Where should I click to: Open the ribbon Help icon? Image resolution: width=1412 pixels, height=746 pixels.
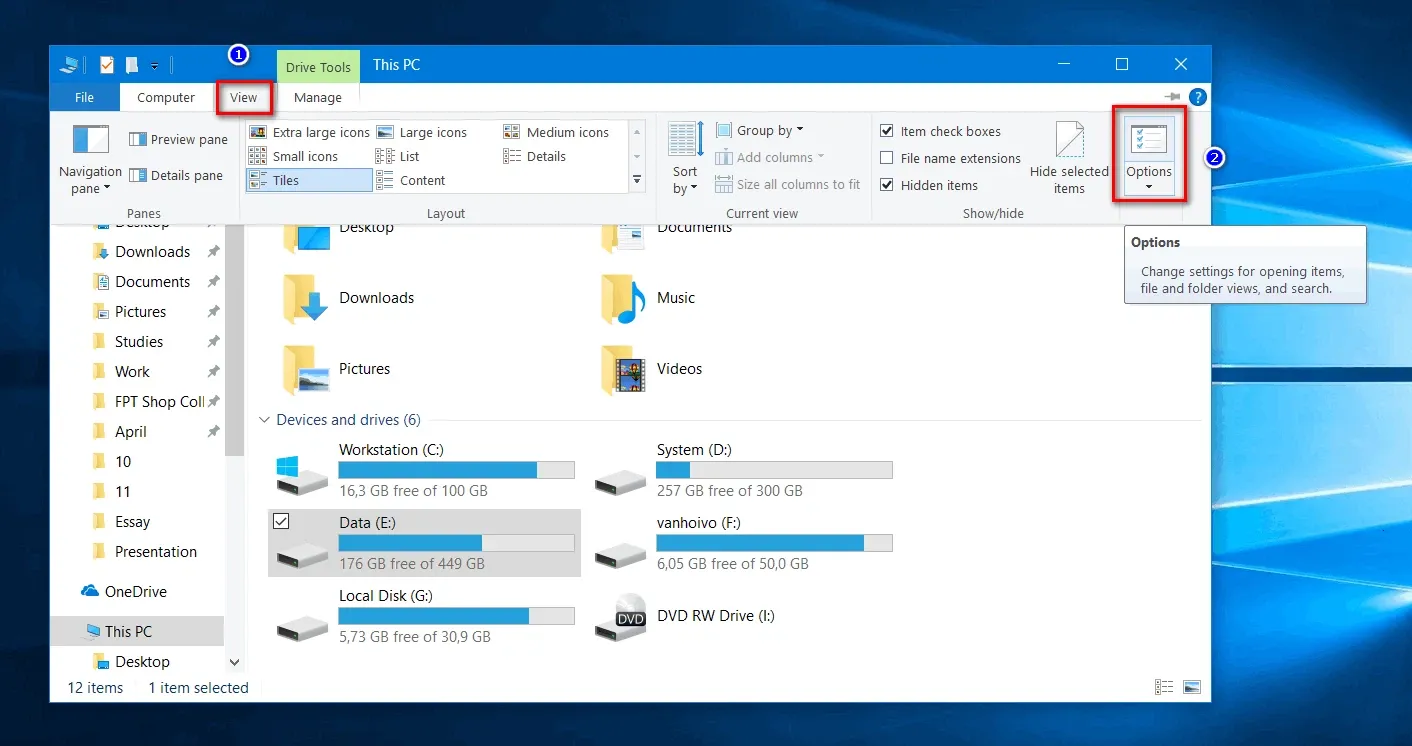pos(1198,97)
